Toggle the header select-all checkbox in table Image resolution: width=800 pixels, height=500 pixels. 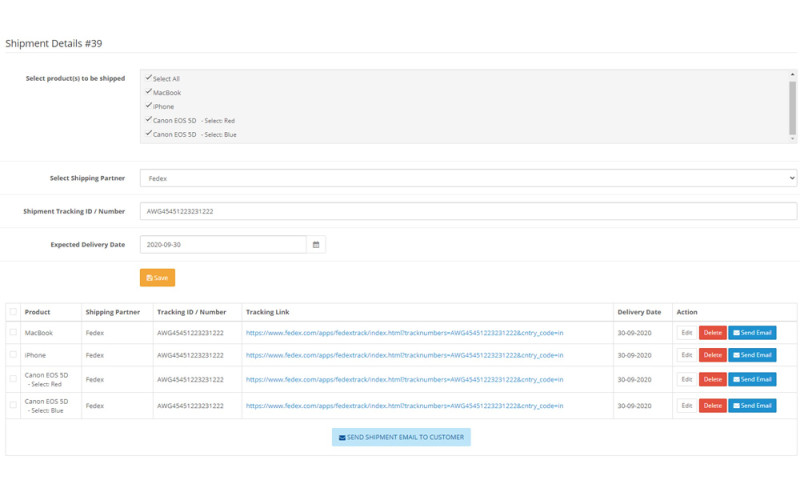13,312
